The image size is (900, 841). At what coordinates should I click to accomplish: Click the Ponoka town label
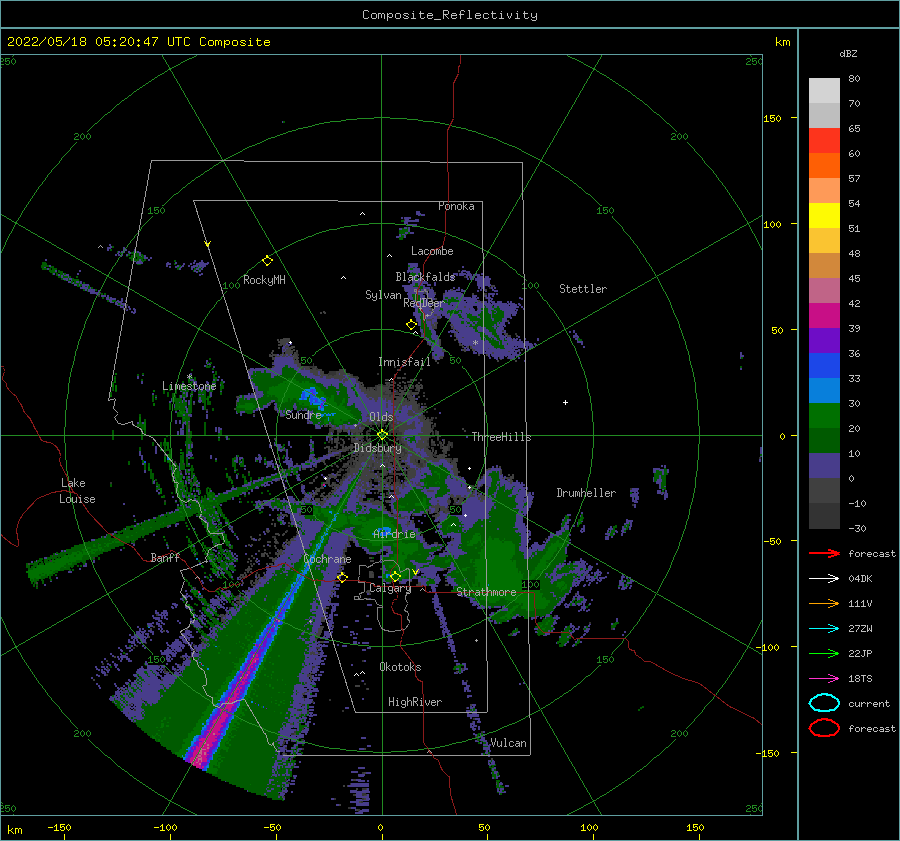(x=456, y=206)
